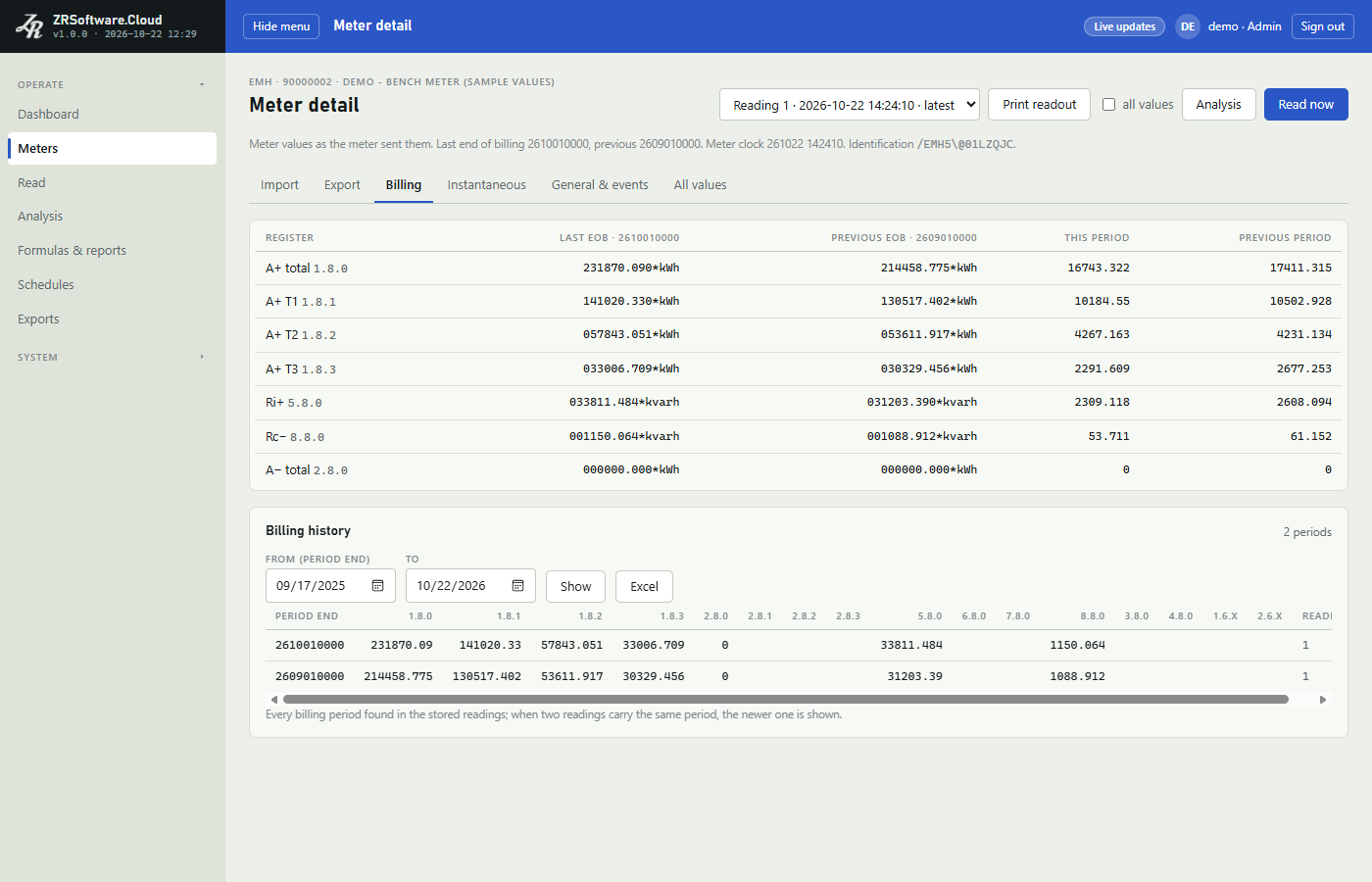Switch to the Import tab
Image resolution: width=1372 pixels, height=882 pixels.
(279, 185)
